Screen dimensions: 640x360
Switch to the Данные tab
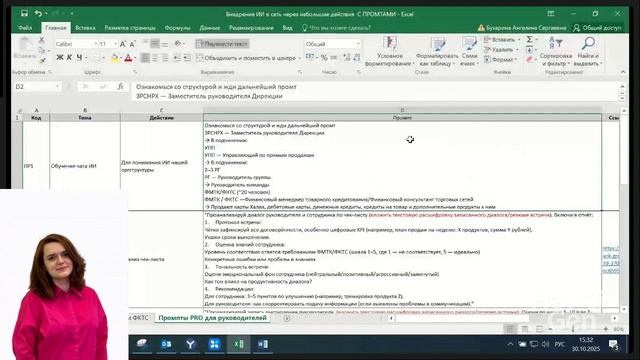(x=210, y=28)
